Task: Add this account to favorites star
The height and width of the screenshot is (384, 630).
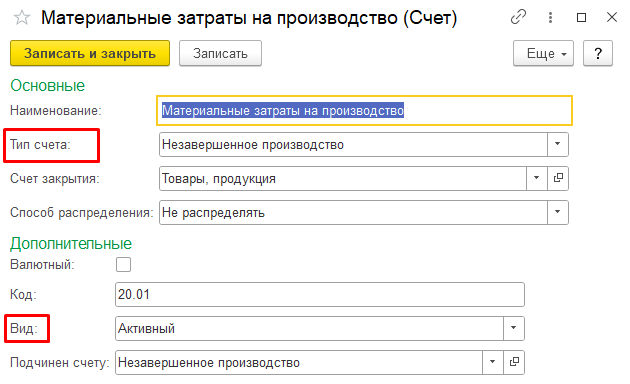Action: click(22, 18)
